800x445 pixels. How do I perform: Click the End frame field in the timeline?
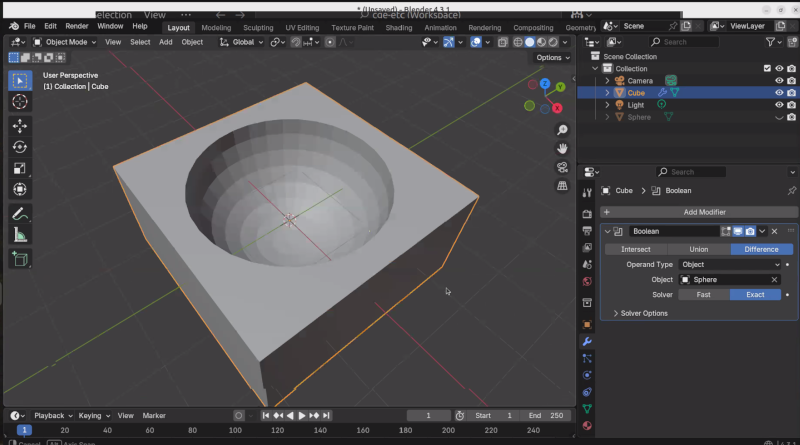(x=547, y=415)
